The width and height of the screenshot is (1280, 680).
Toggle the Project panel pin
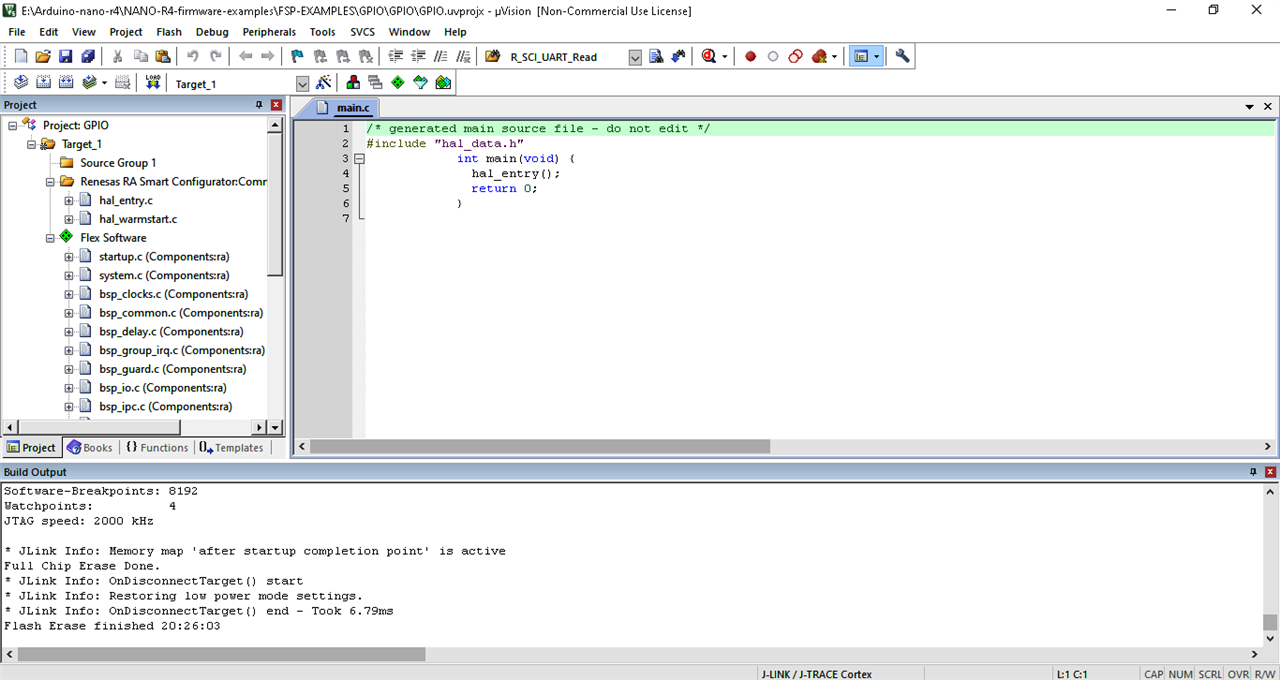pyautogui.click(x=259, y=105)
